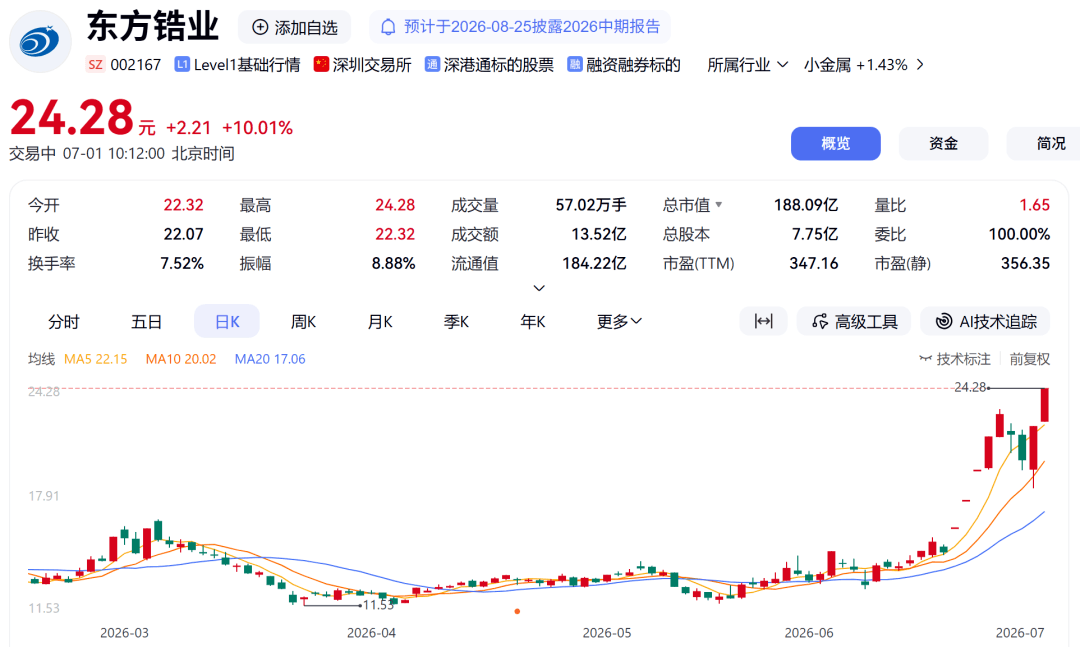
Task: Switch to the 分时 chart tab
Action: (x=63, y=321)
